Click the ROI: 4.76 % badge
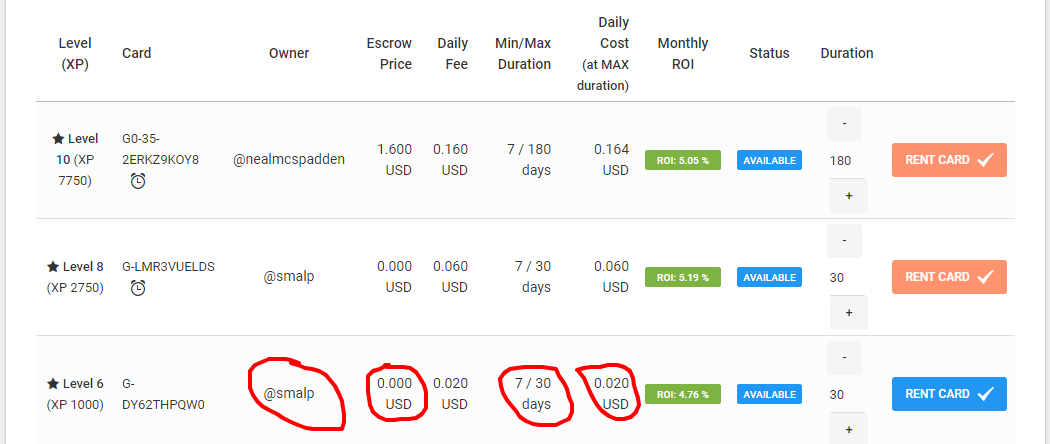 (683, 394)
